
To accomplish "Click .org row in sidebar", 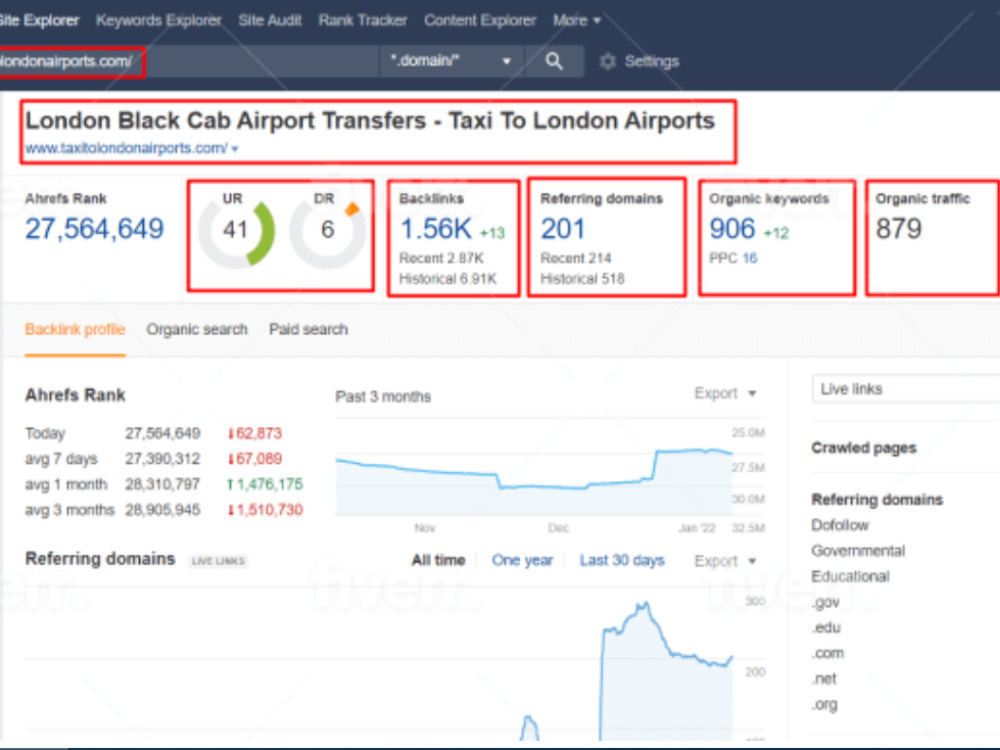I will click(825, 705).
